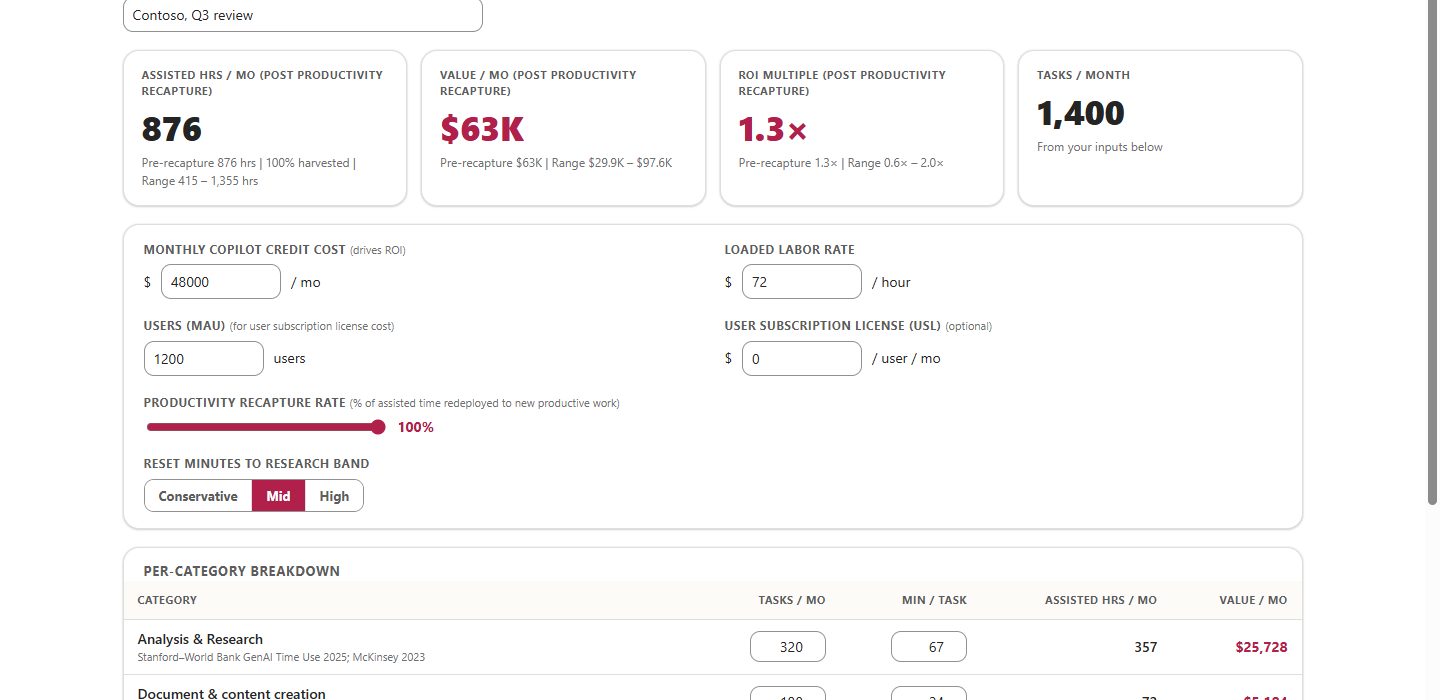The height and width of the screenshot is (700, 1440).
Task: Click the Monthly Copilot Credit Cost field
Action: coord(221,282)
